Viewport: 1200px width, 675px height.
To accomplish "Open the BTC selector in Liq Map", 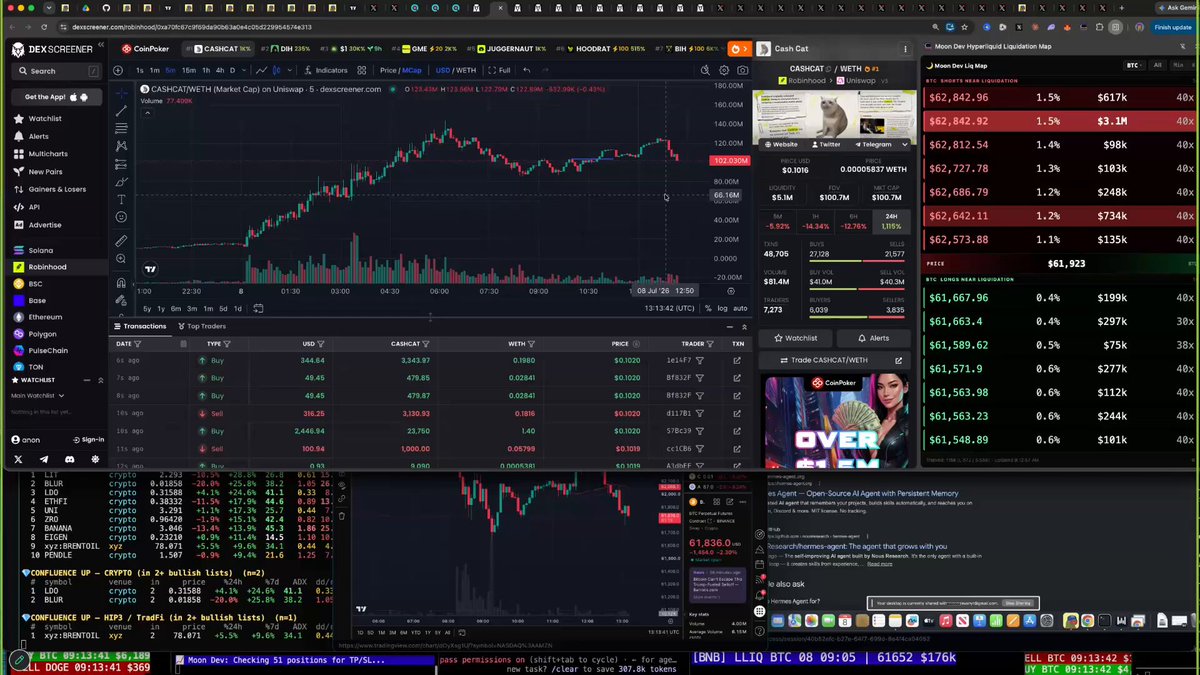I will [1133, 65].
